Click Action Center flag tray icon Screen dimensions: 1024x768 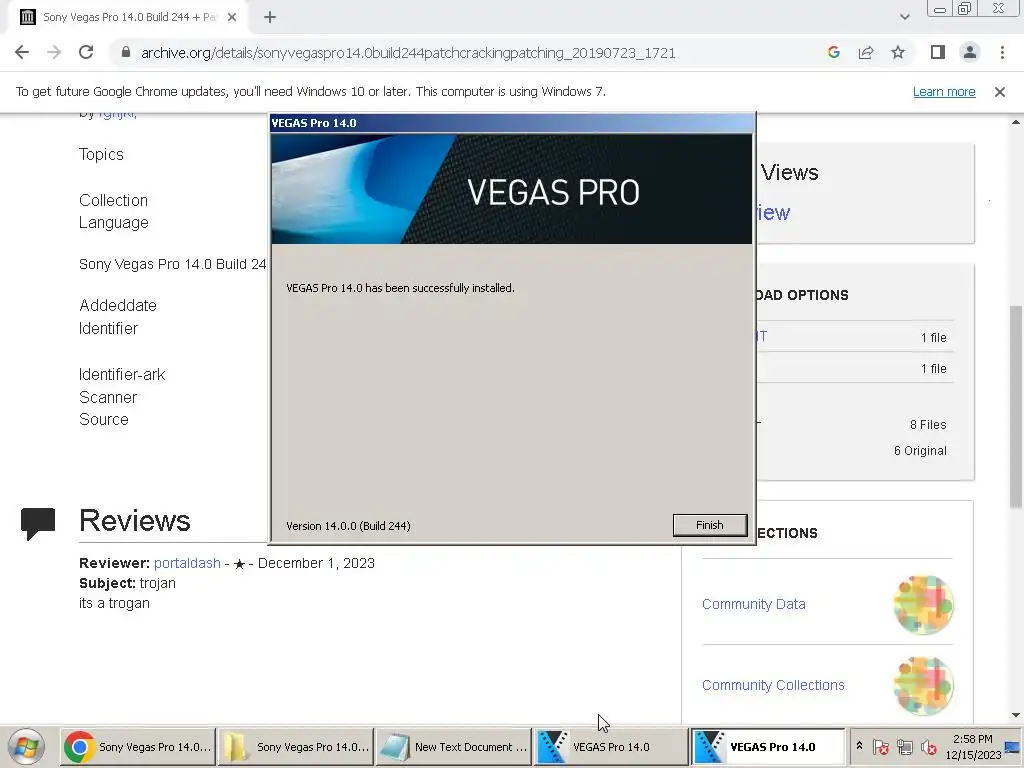[880, 746]
